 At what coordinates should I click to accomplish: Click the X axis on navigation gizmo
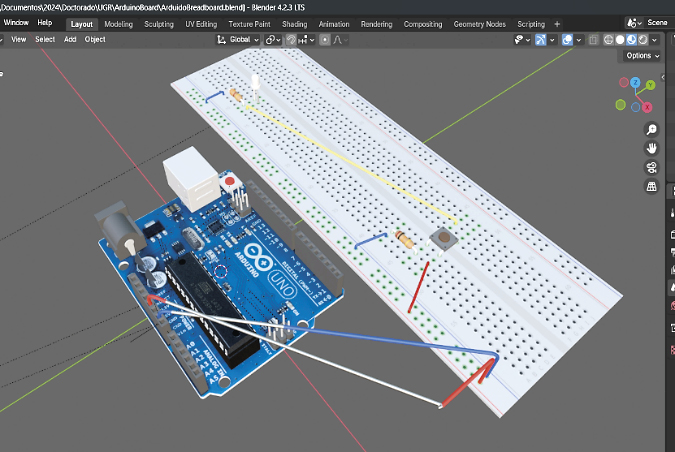click(x=647, y=107)
